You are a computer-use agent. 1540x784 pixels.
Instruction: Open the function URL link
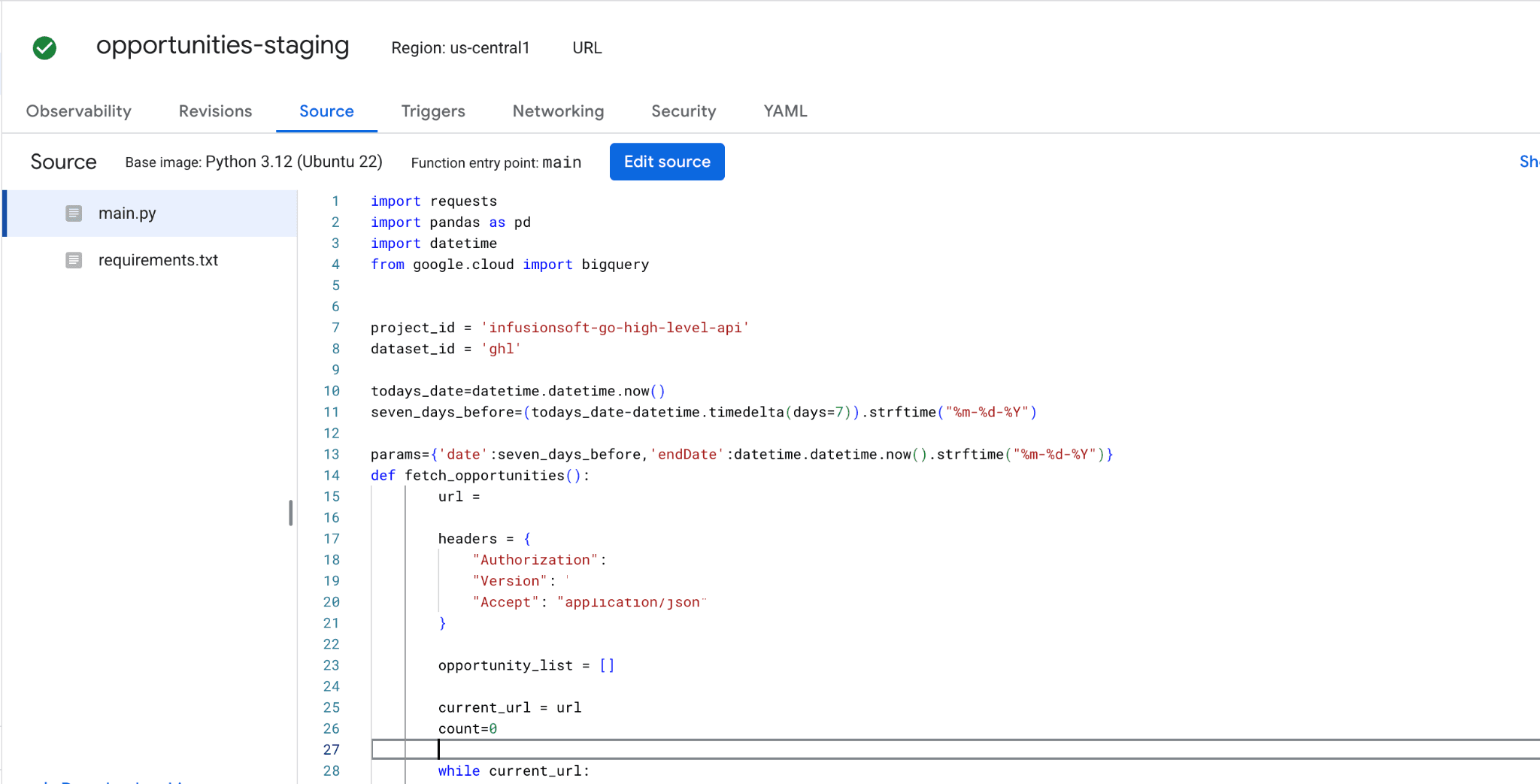click(586, 47)
